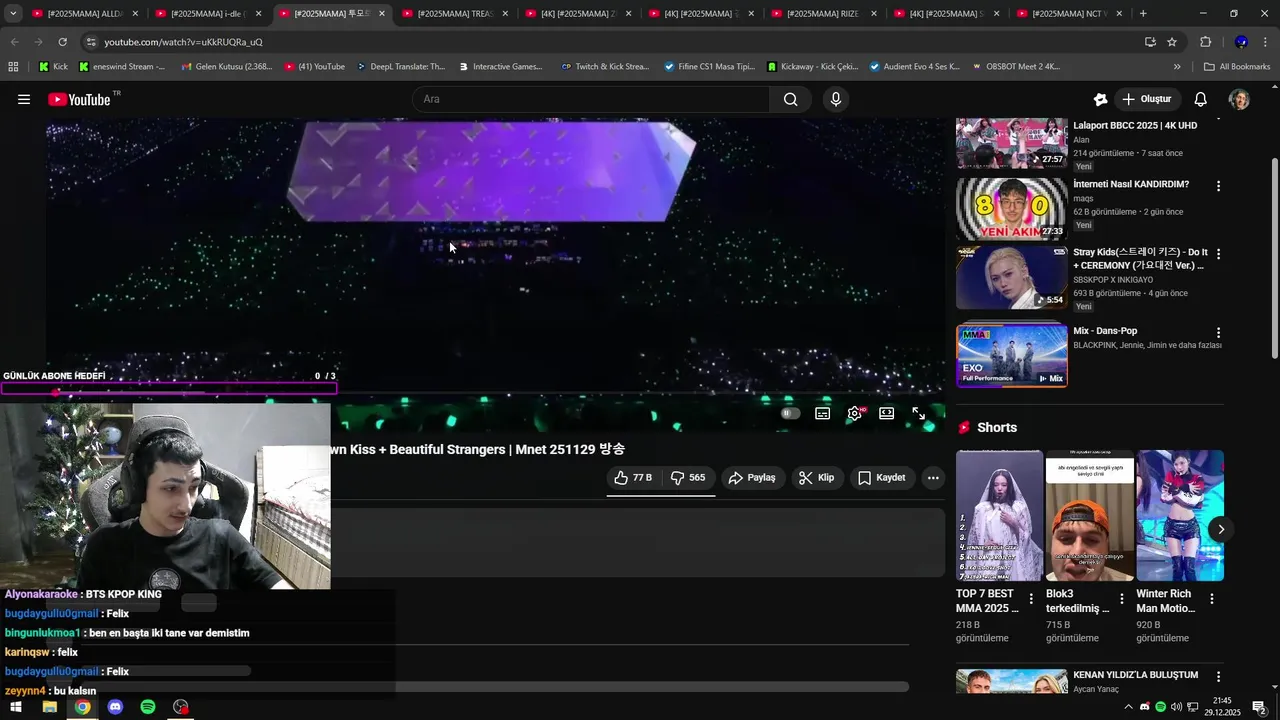The width and height of the screenshot is (1280, 720).
Task: Click the magnifier search button
Action: pos(790,99)
